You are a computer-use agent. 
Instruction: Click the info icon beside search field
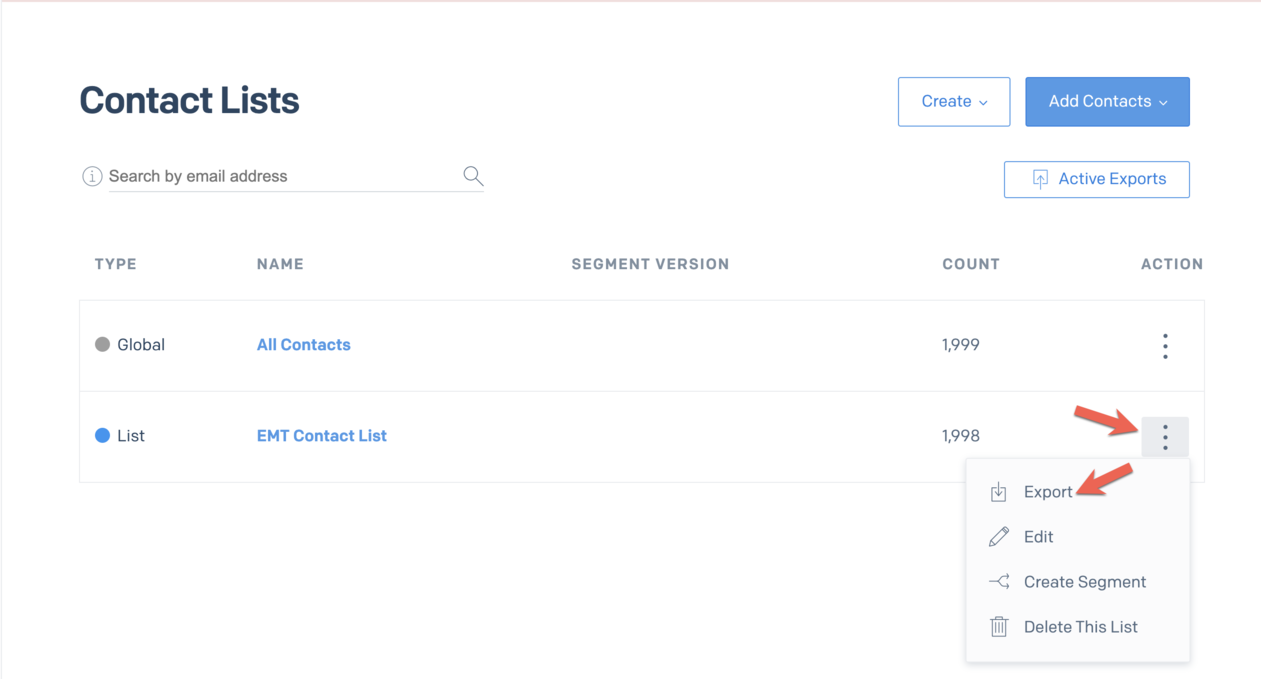[x=92, y=177]
